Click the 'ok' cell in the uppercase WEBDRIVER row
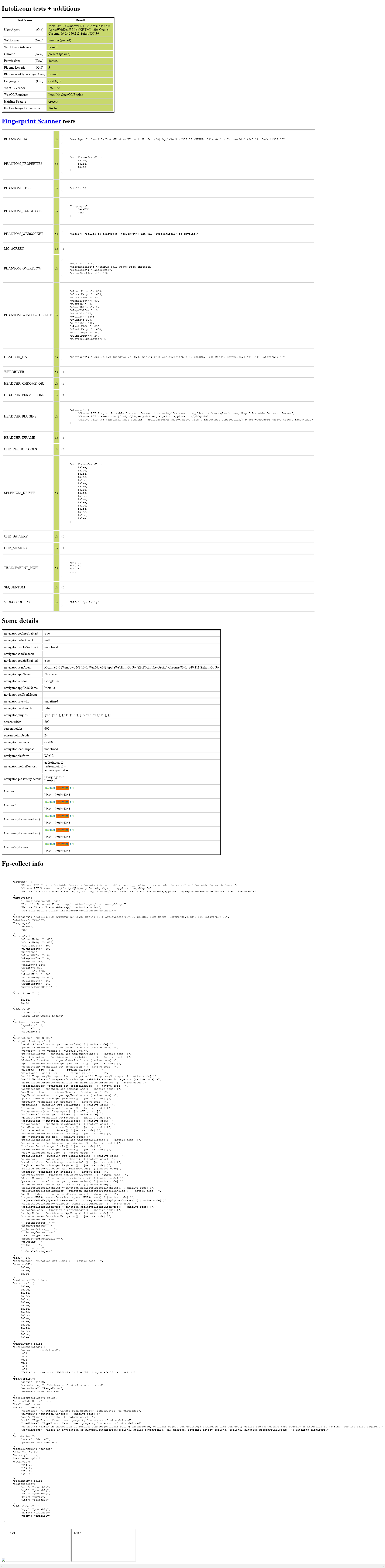Image resolution: width=385 pixels, height=1568 pixels. pyautogui.click(x=57, y=372)
